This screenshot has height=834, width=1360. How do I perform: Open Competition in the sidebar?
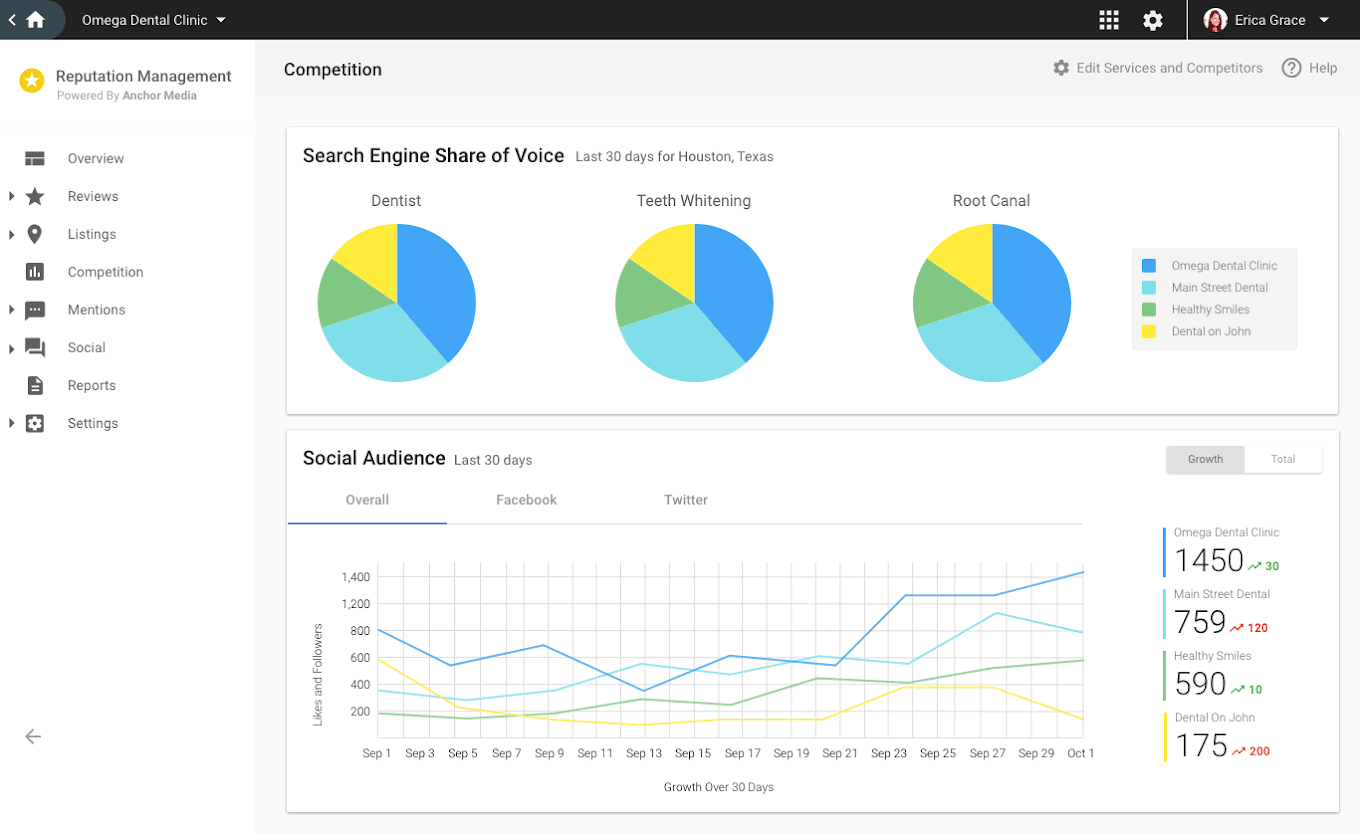click(x=105, y=272)
